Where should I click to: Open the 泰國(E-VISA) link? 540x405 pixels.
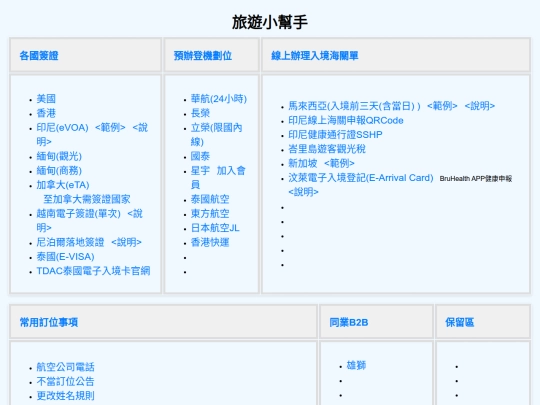(65, 257)
